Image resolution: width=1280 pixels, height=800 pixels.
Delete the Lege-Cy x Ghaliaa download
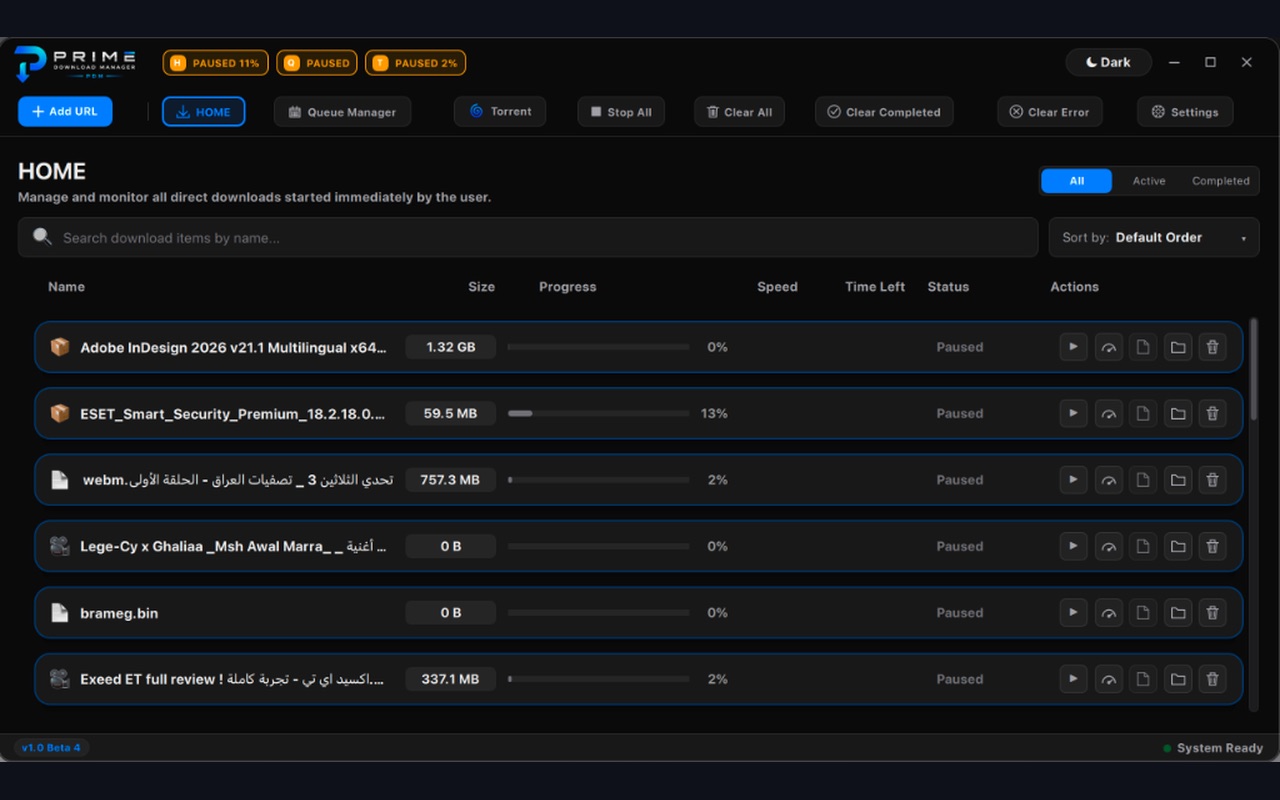point(1212,546)
